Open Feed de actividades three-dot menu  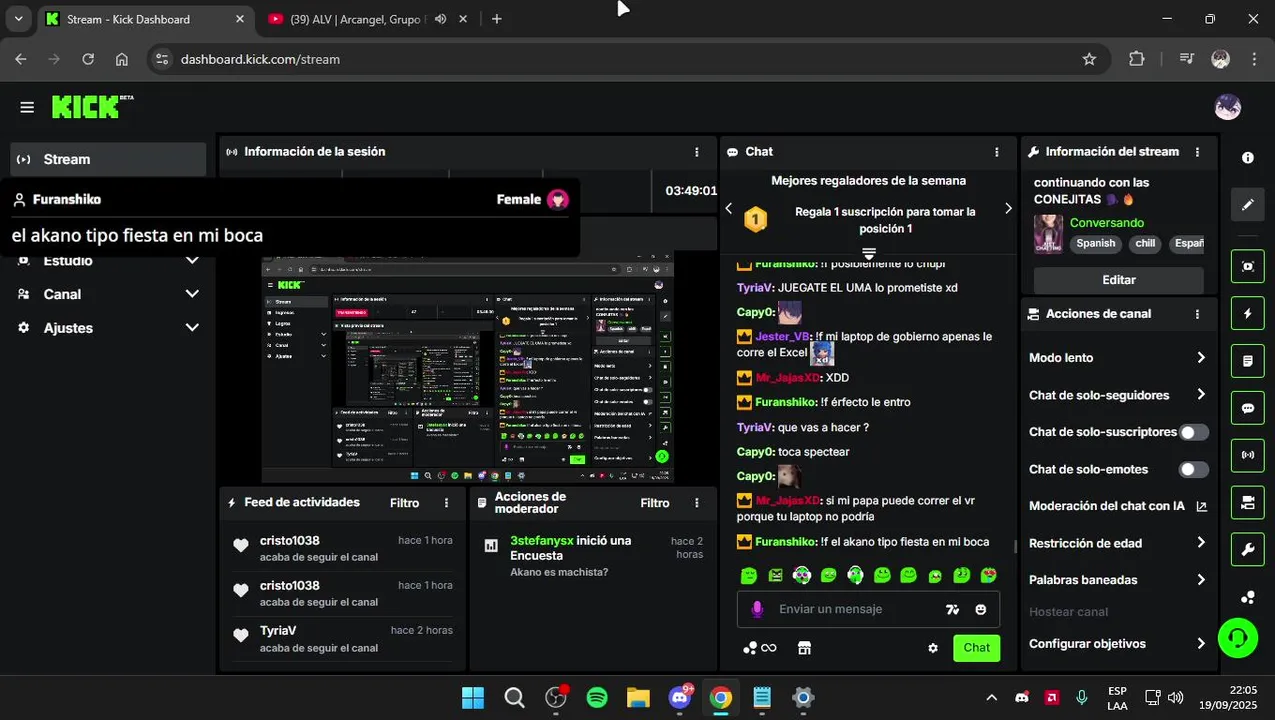coord(447,503)
